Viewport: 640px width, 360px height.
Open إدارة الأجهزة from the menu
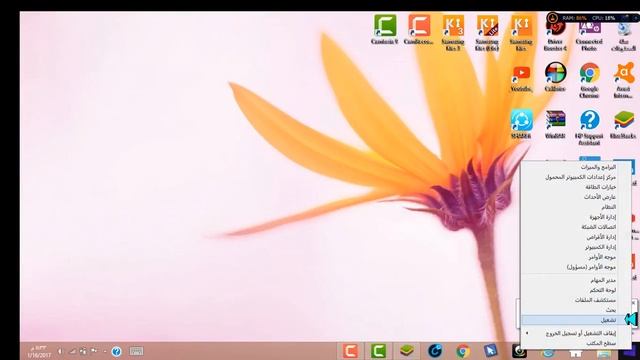point(576,217)
